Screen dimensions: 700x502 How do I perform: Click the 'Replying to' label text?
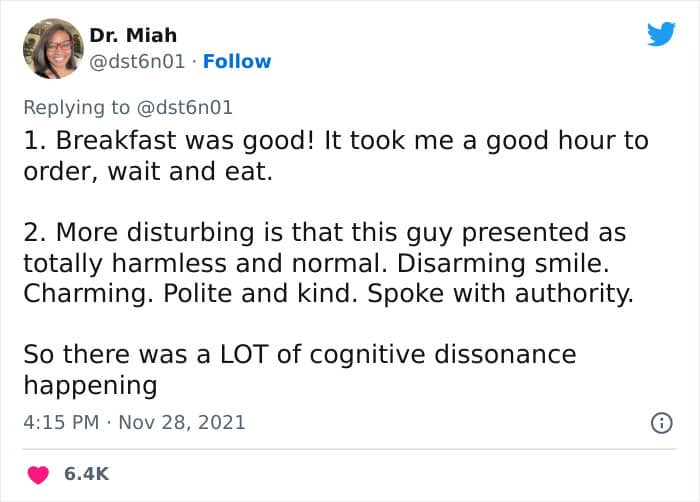click(x=76, y=108)
